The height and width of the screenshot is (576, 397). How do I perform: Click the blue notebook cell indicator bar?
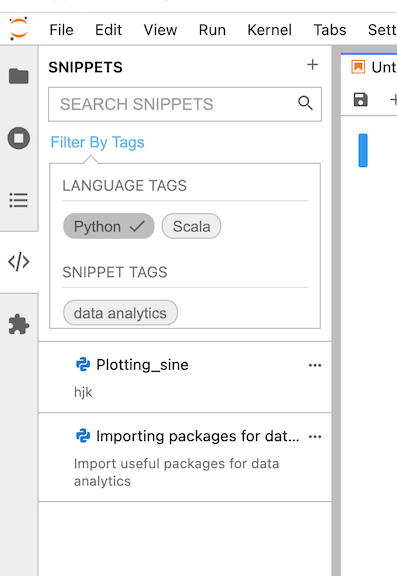pyautogui.click(x=363, y=150)
